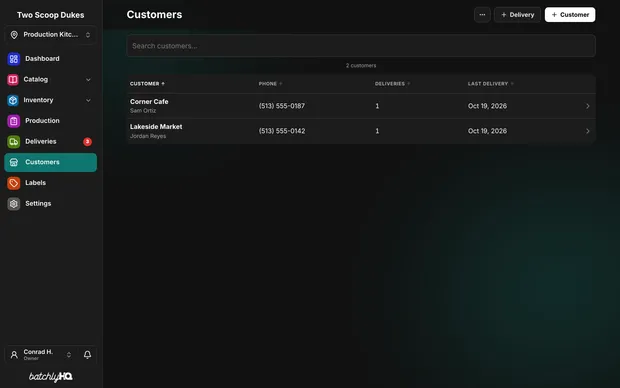Image resolution: width=620 pixels, height=388 pixels.
Task: Open the three-dot more options button
Action: pyautogui.click(x=482, y=15)
